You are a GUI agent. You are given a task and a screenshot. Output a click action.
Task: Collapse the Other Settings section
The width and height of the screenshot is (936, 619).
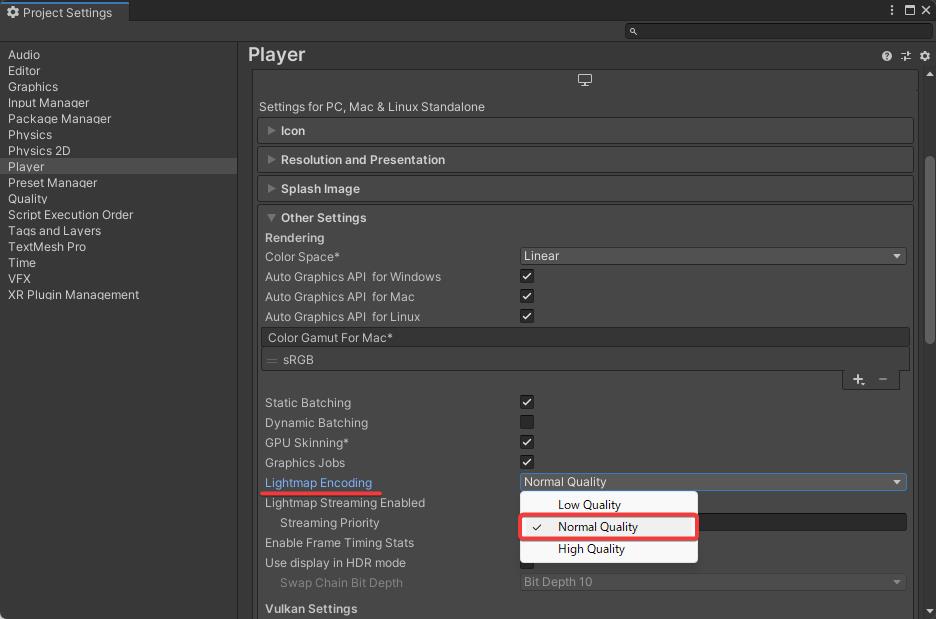click(323, 218)
